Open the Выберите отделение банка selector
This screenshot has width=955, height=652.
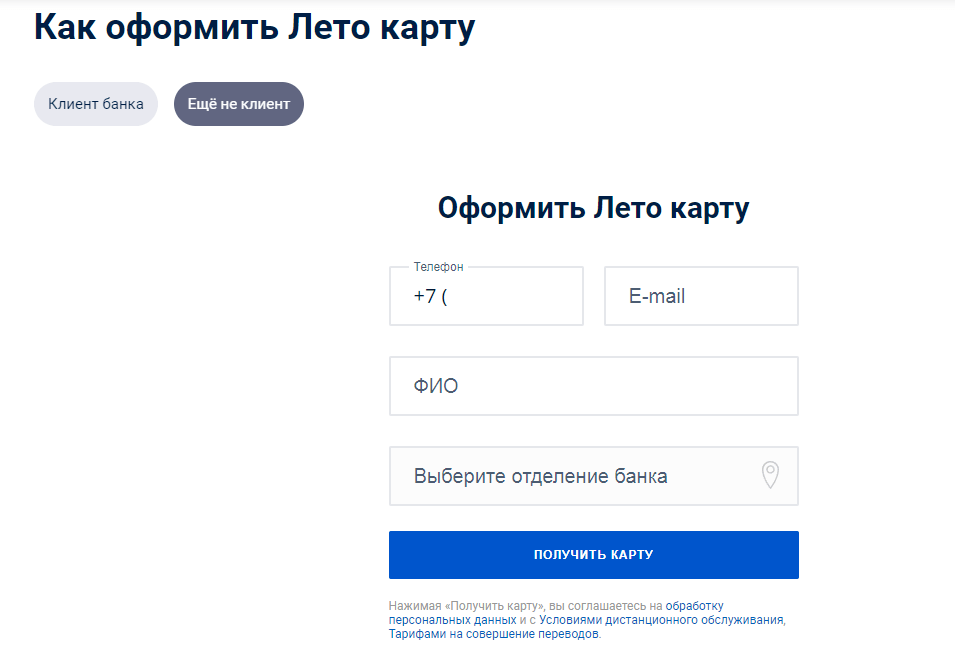pos(594,476)
